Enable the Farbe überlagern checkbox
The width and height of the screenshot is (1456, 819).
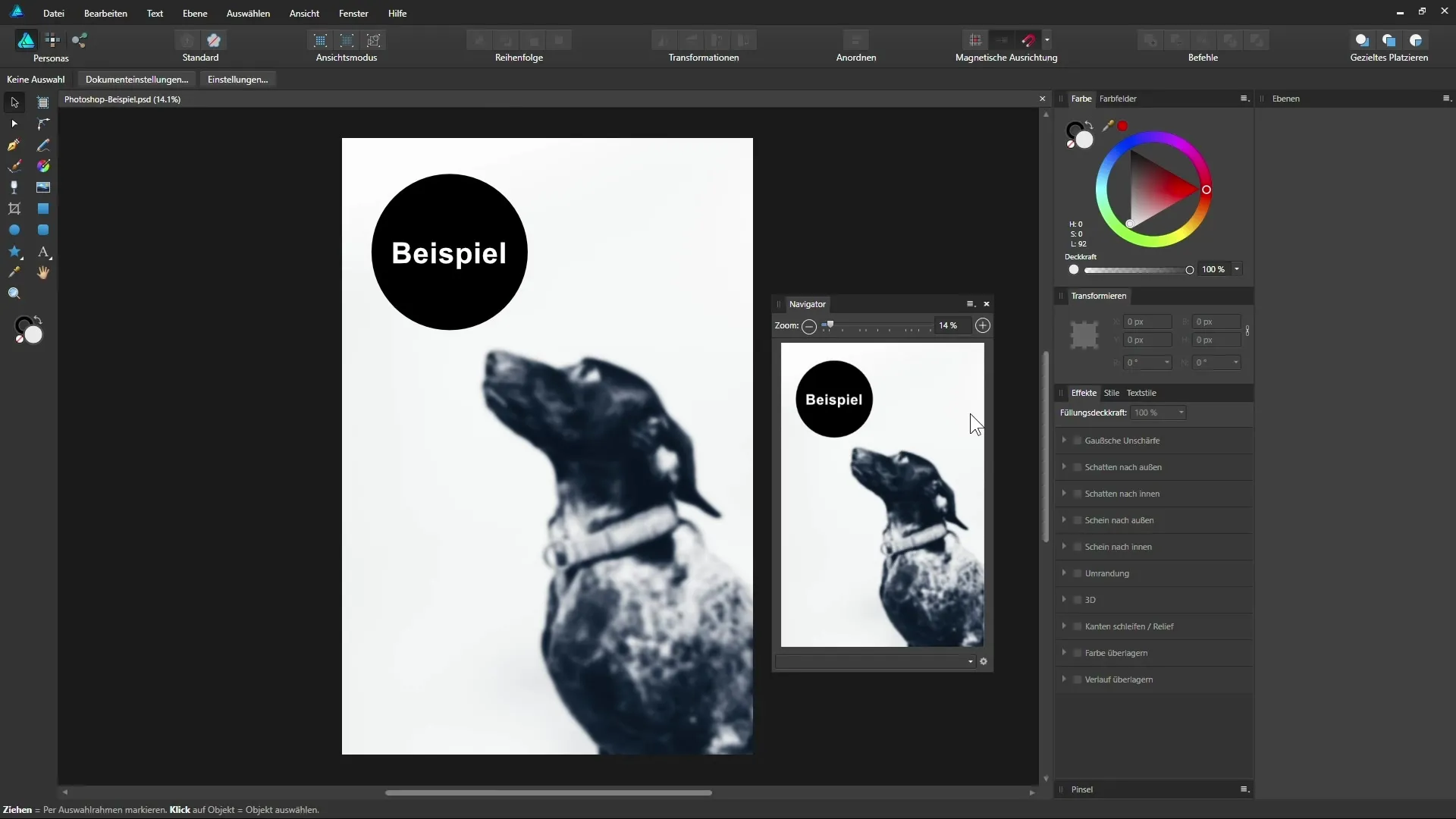(1077, 653)
